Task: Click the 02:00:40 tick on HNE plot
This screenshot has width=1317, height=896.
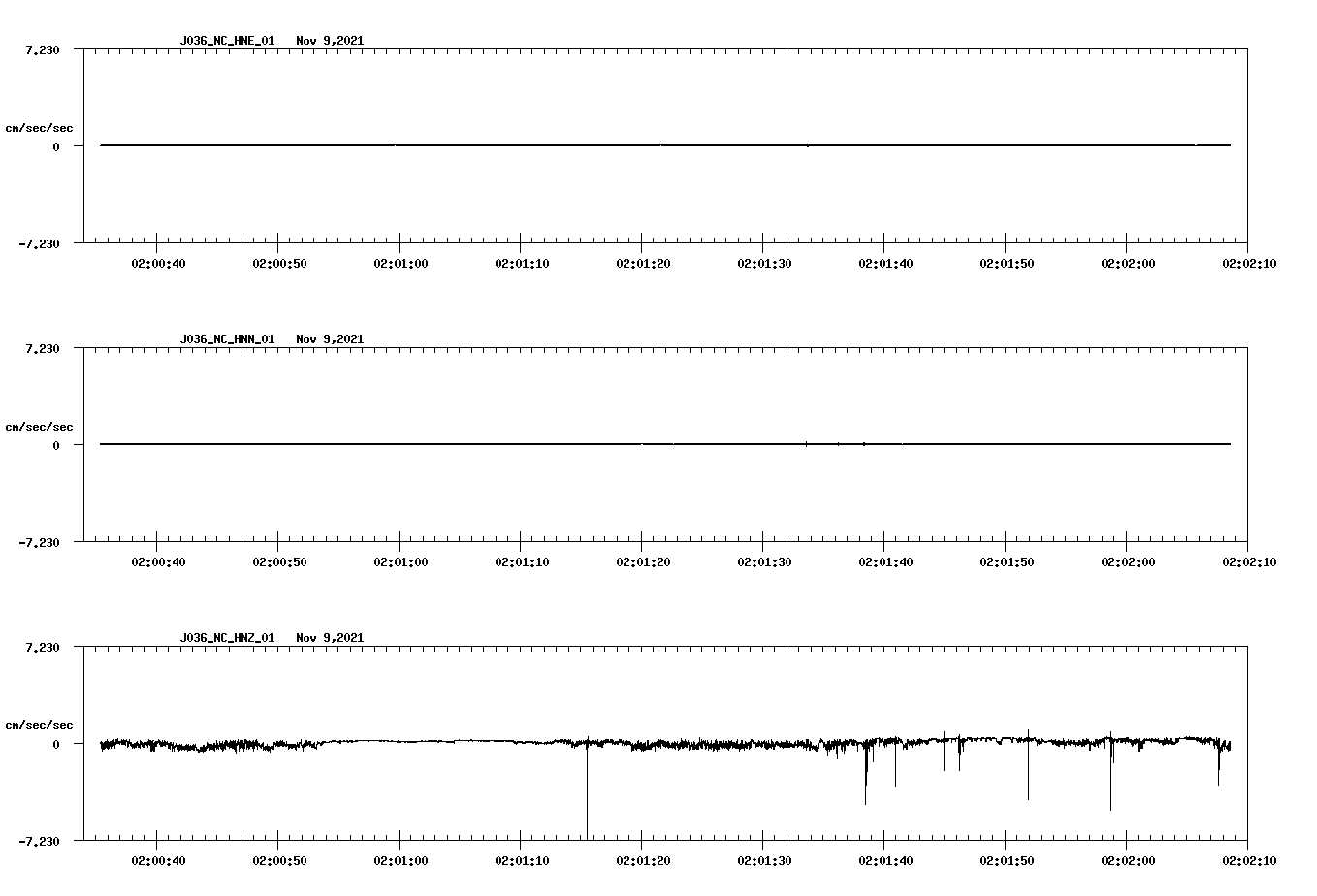Action: pyautogui.click(x=157, y=263)
